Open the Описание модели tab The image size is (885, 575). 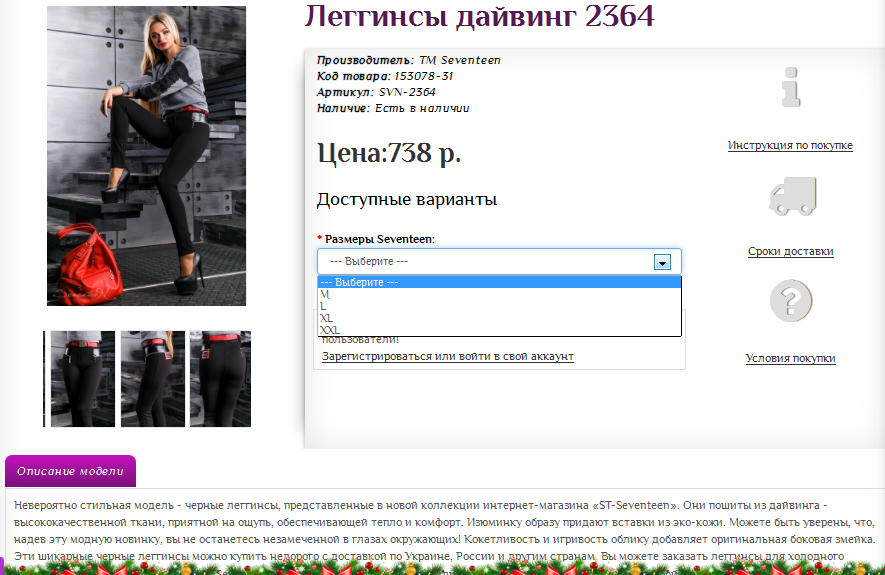[71, 471]
